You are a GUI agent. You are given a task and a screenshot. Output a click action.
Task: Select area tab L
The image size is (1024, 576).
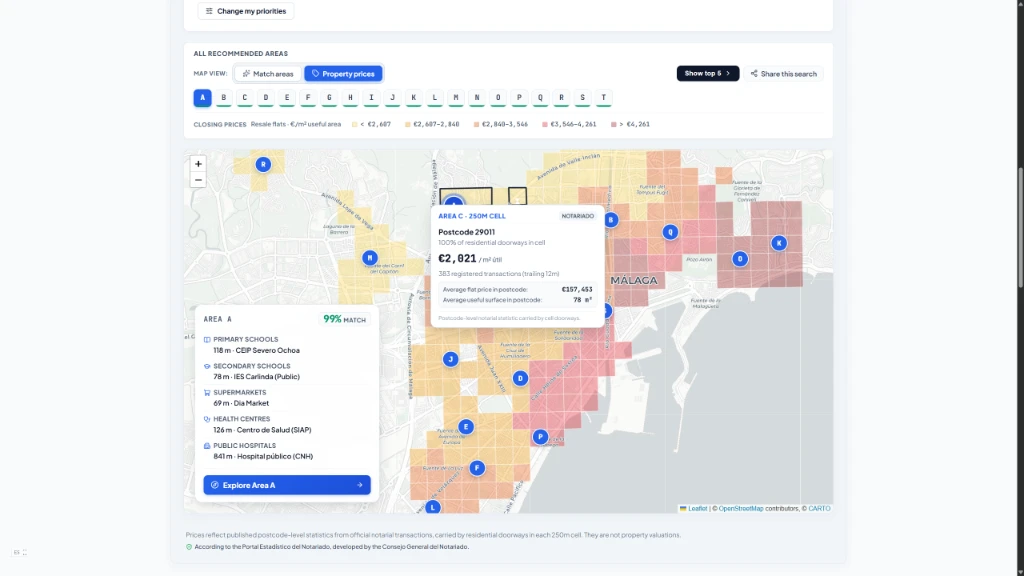coord(434,98)
